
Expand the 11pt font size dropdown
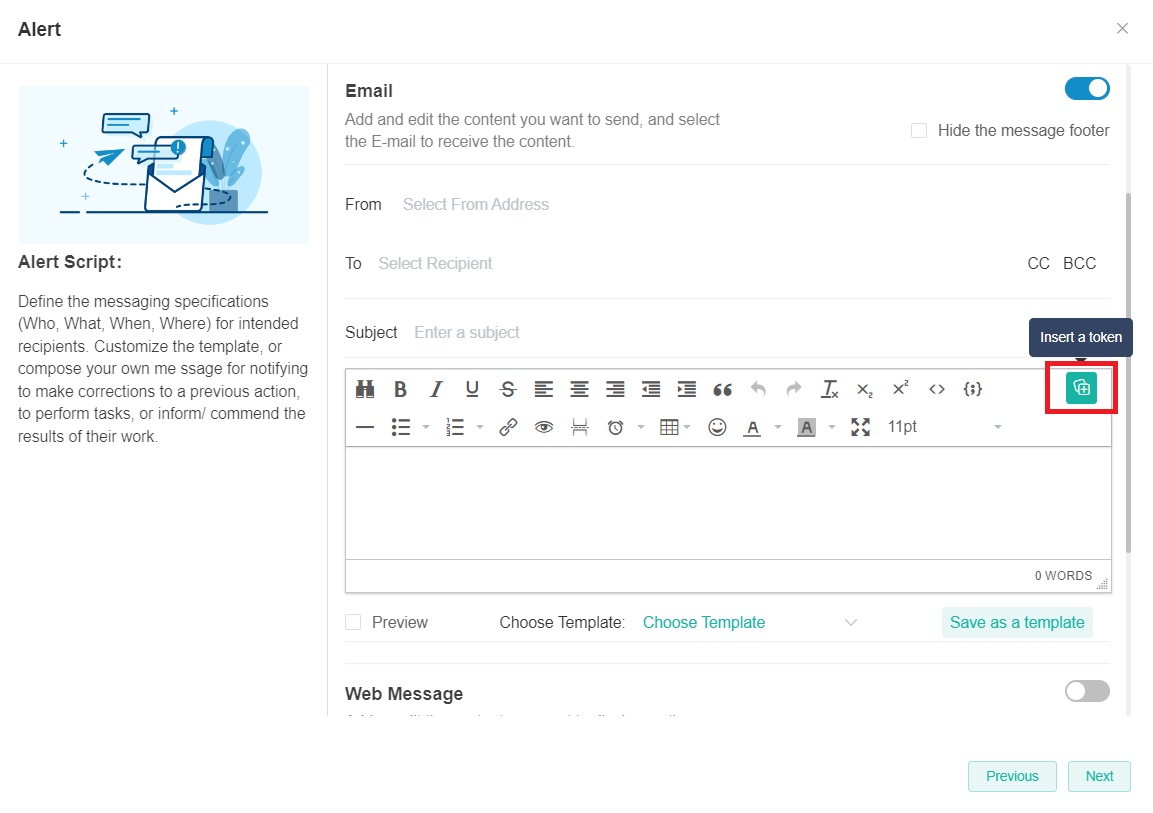click(x=945, y=427)
